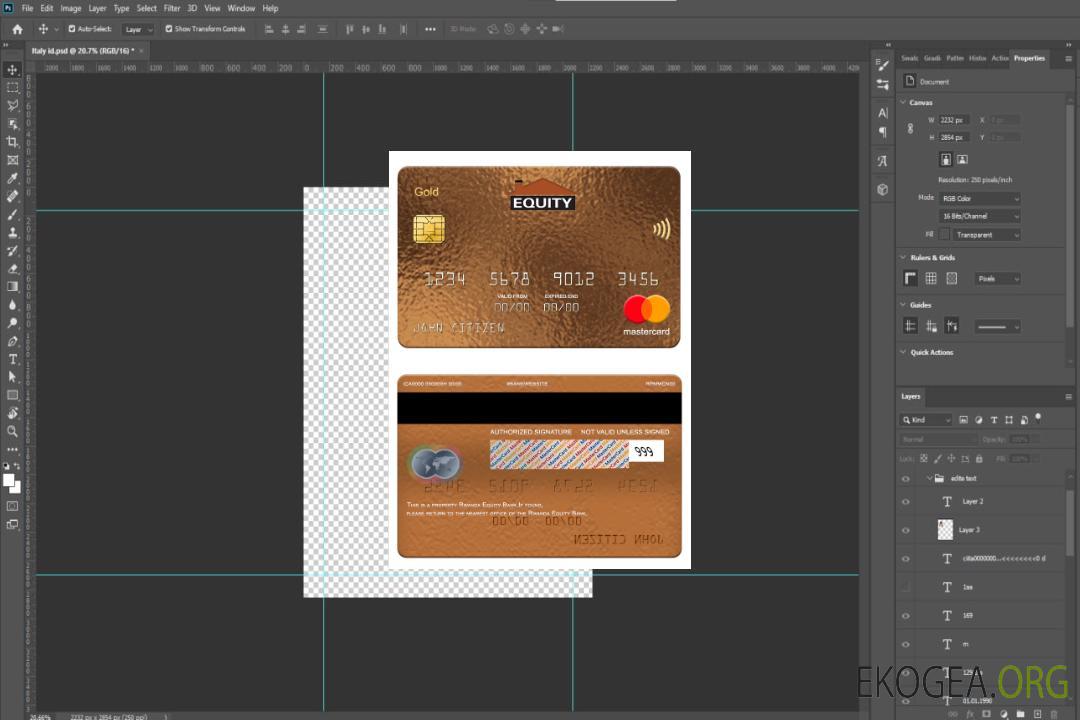Open the Character panel icon

click(x=883, y=112)
